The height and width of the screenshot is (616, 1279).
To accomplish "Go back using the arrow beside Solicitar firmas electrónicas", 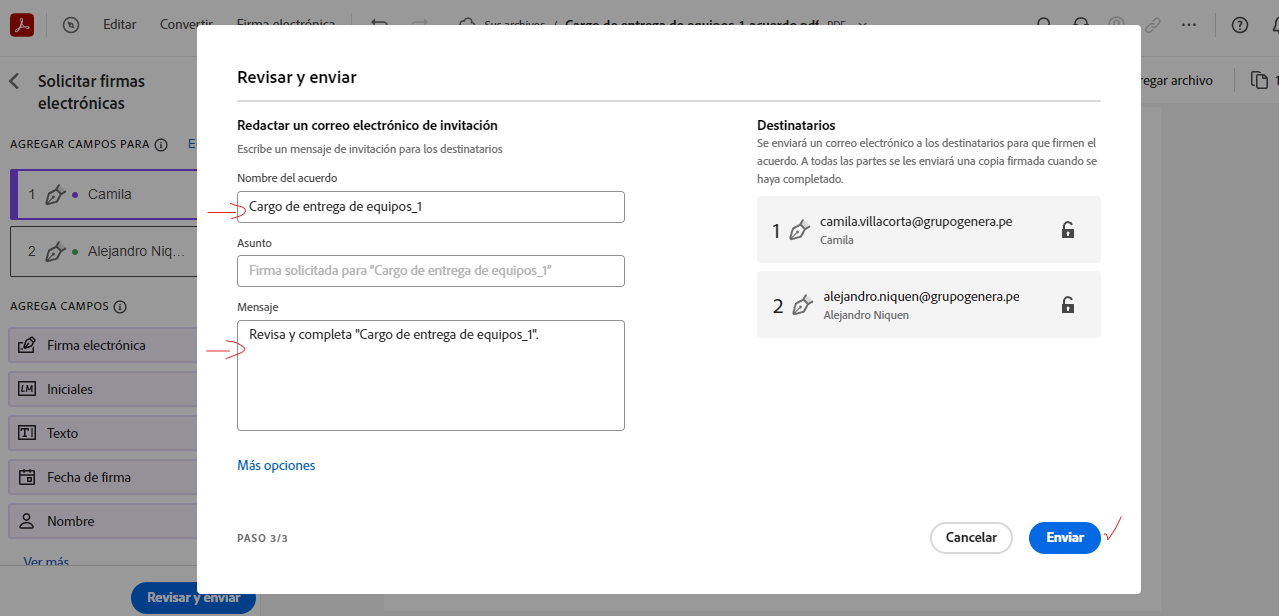I will tap(14, 81).
